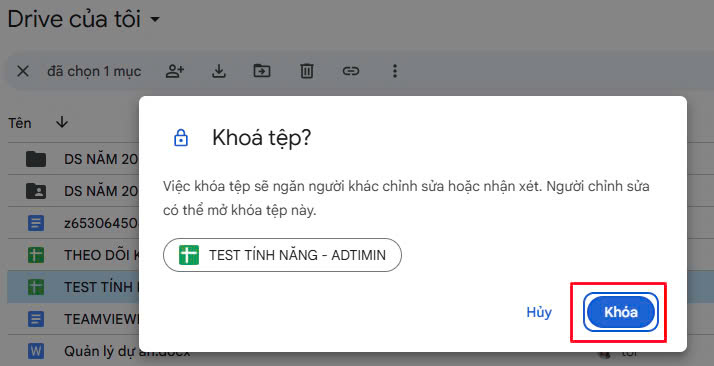Cancel the dialog with Hủy
Viewport: 714px width, 366px height.
539,312
